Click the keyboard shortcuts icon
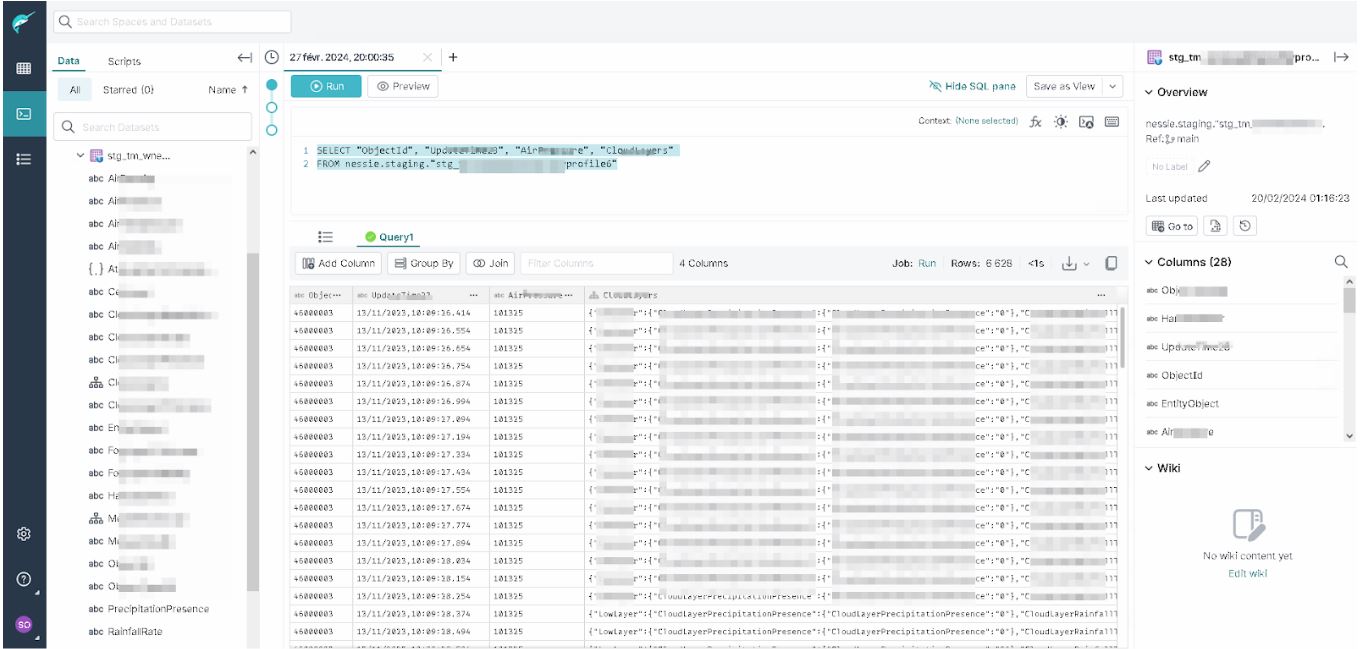 pyautogui.click(x=1112, y=121)
